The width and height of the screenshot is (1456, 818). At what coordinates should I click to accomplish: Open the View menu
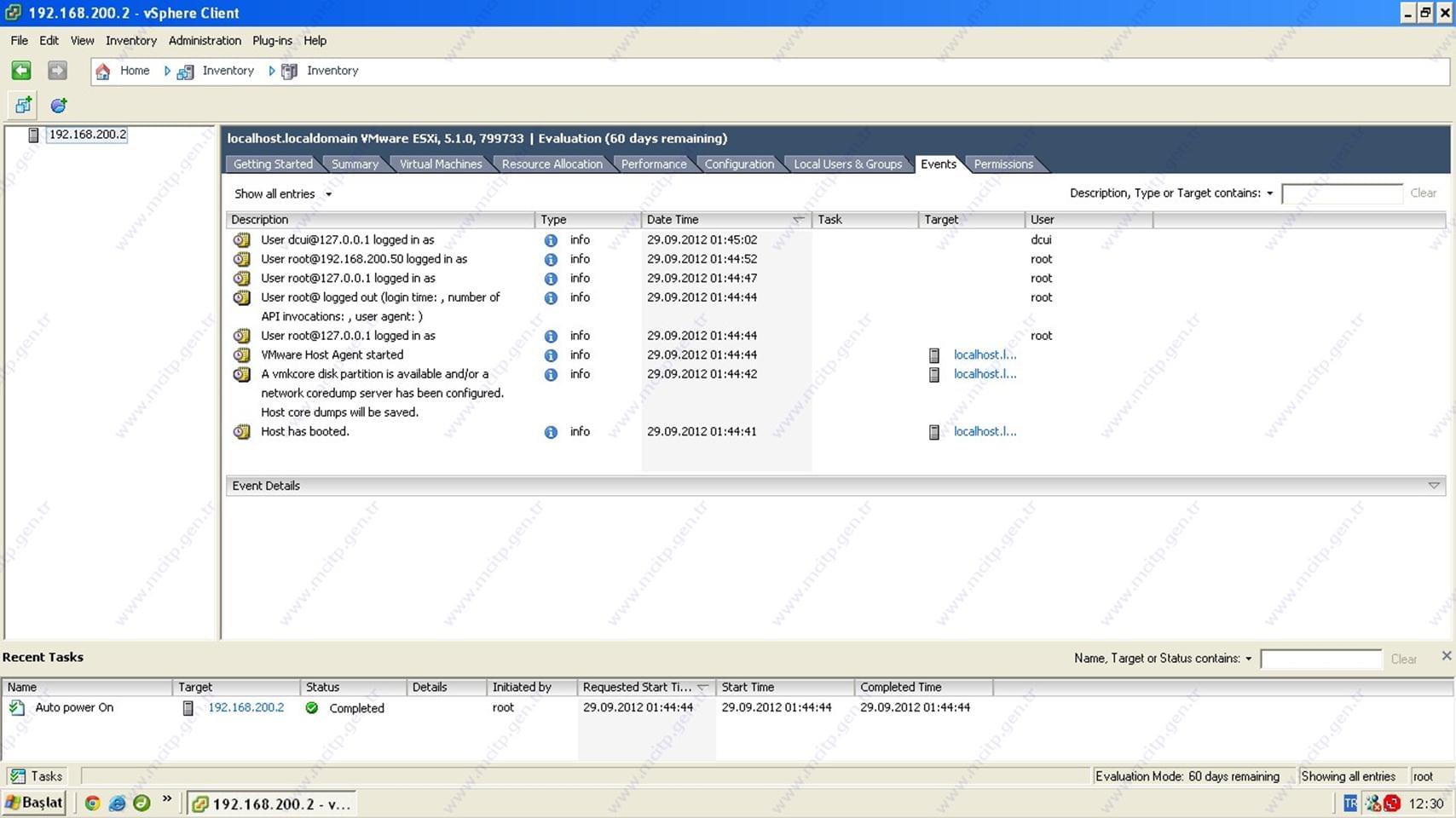tap(82, 40)
